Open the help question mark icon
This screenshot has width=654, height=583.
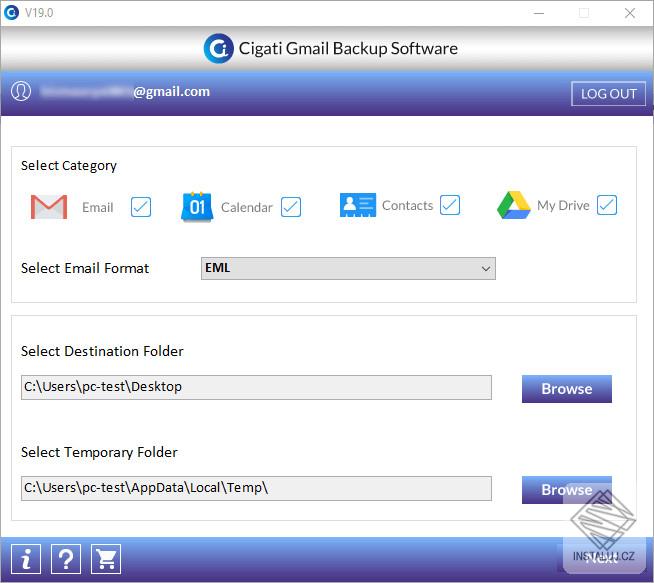[x=66, y=558]
